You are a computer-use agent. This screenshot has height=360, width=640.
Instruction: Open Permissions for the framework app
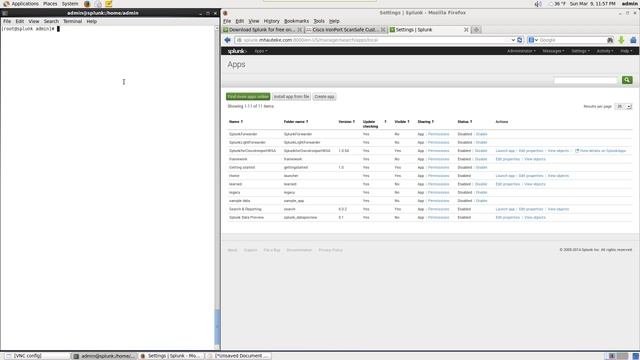[x=438, y=159]
